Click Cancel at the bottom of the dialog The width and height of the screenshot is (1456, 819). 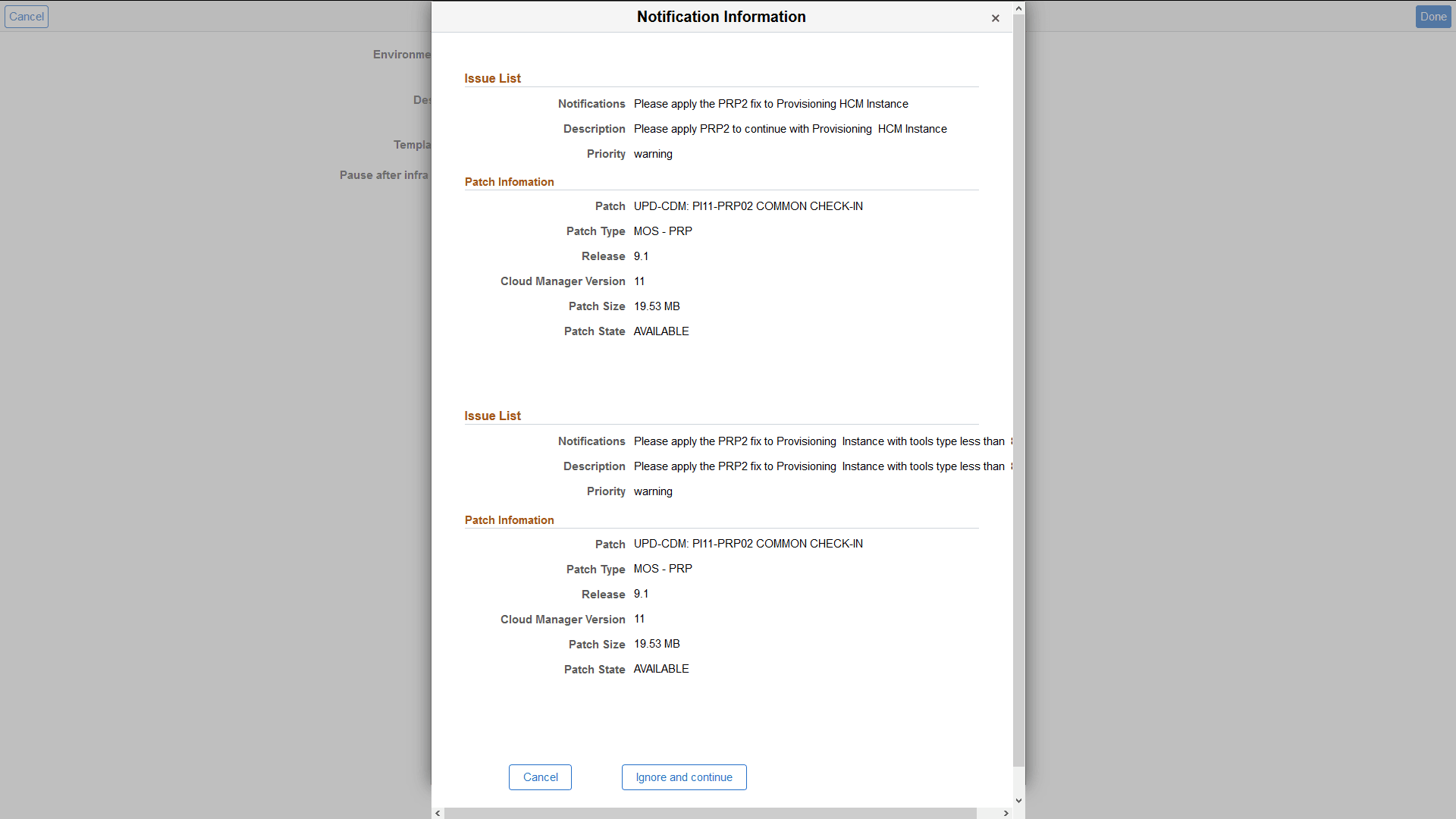[539, 777]
